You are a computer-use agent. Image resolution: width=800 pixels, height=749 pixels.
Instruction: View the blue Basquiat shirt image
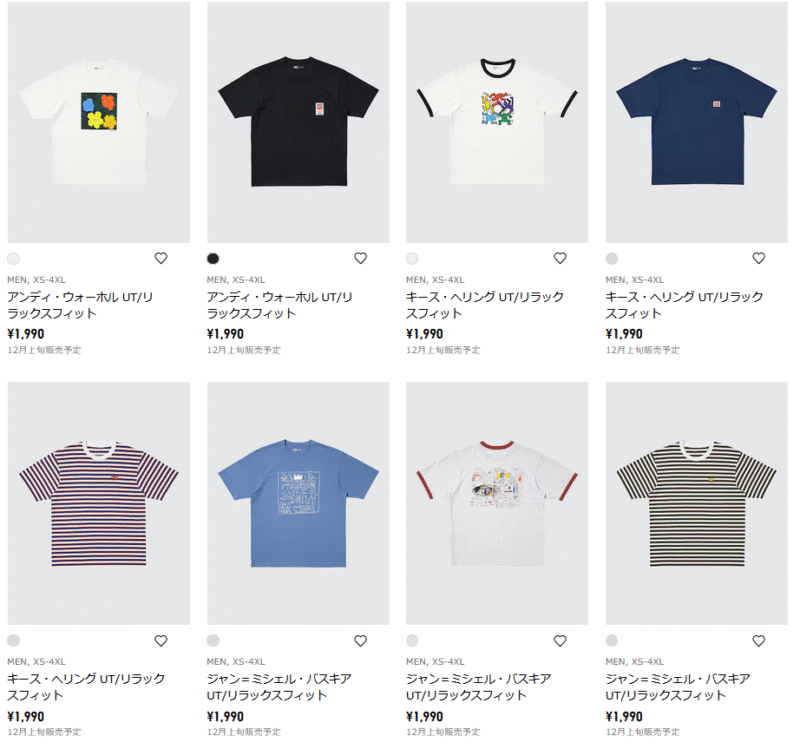[298, 503]
